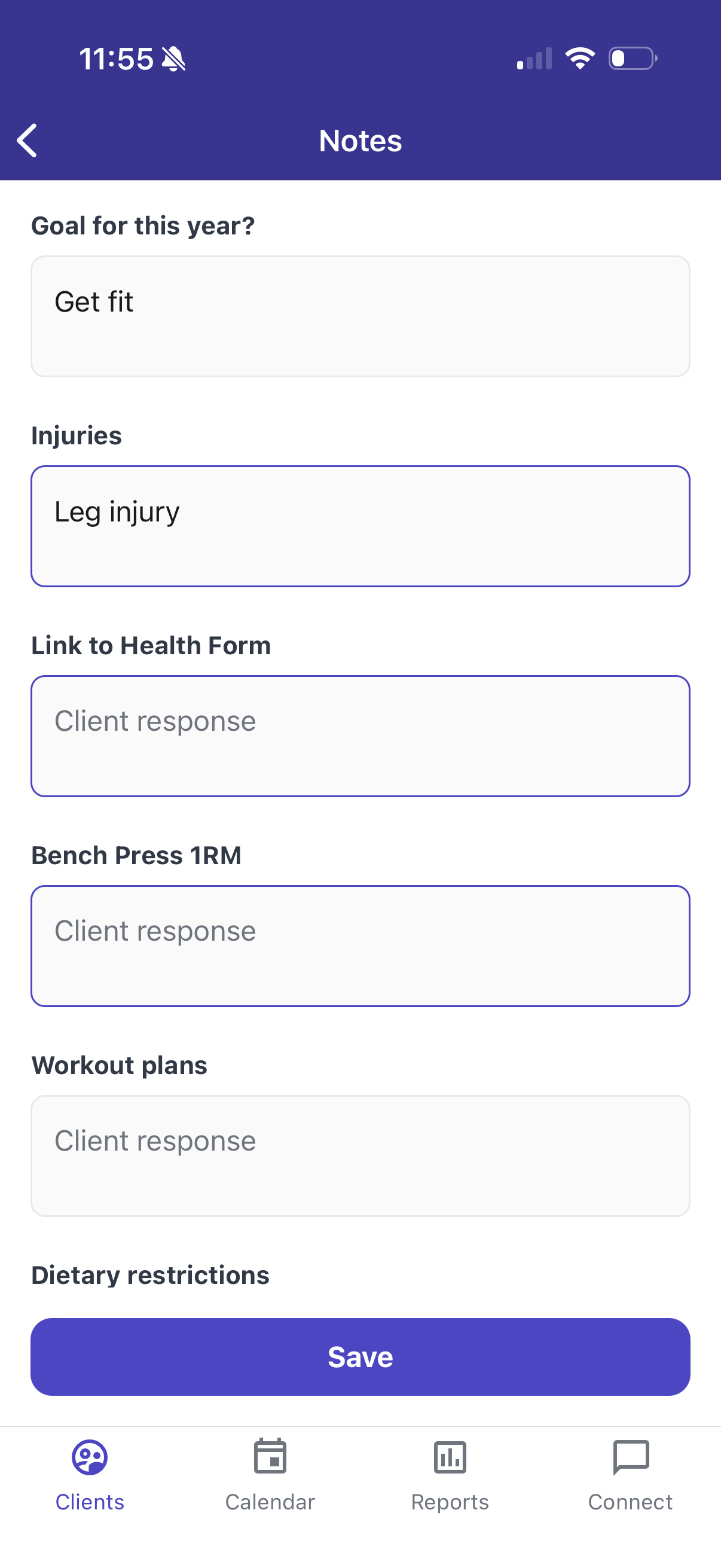Edit the 'Get fit' goal field
Viewport: 721px width, 1568px height.
point(360,316)
